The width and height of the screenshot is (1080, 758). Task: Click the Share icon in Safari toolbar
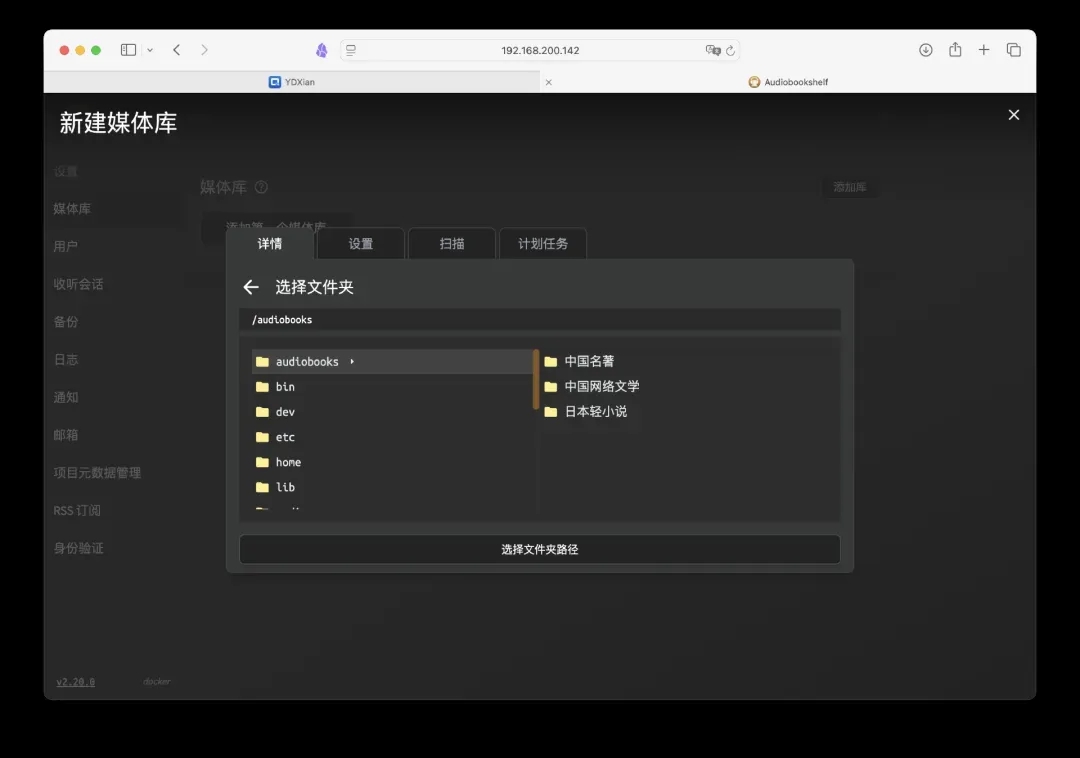(955, 50)
